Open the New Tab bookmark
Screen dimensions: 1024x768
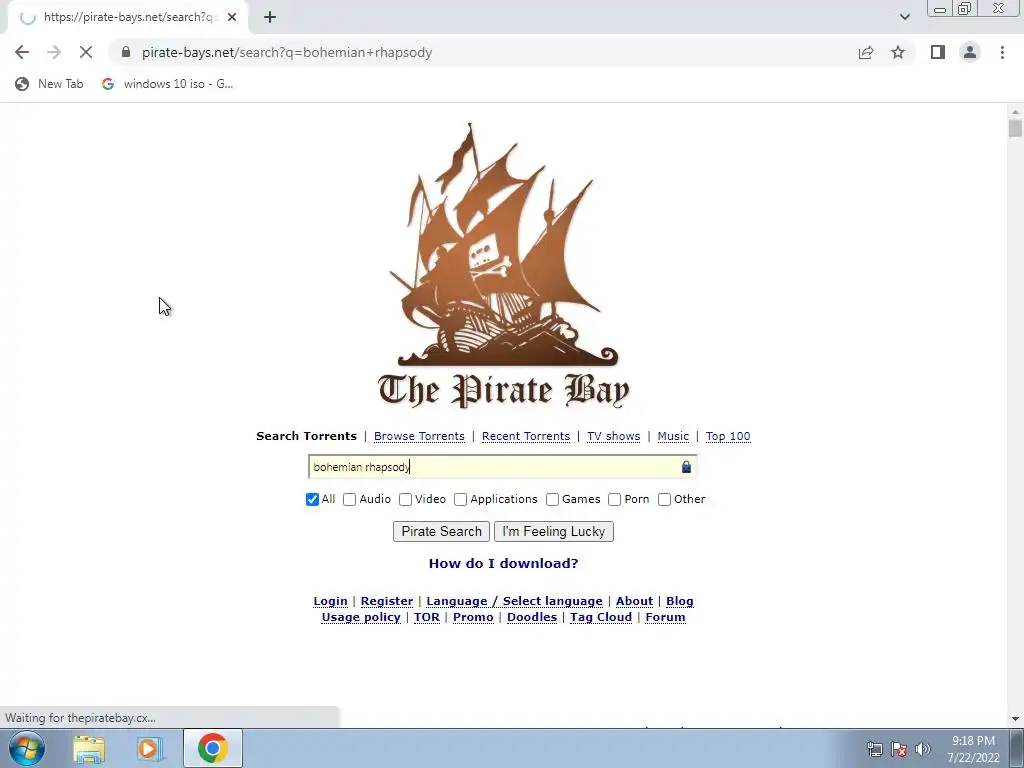[50, 84]
